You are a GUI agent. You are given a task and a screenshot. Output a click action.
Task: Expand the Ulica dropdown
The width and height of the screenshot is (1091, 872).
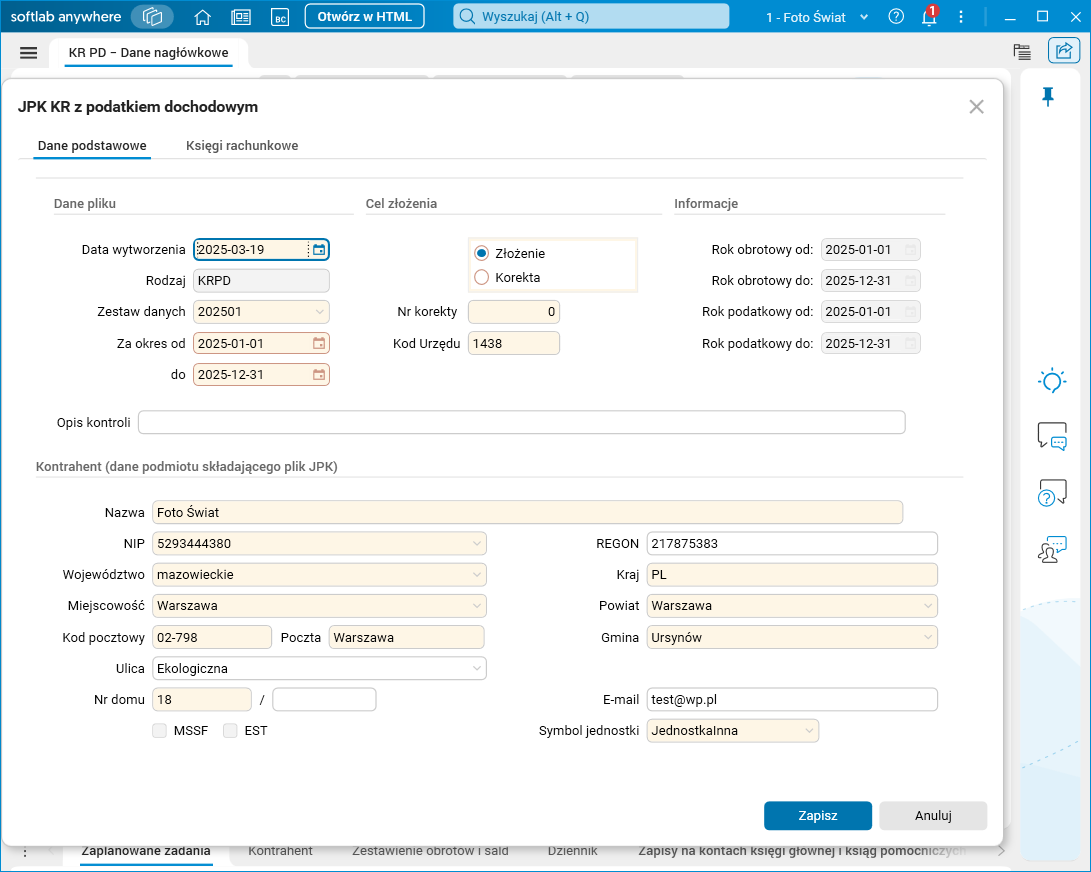coord(477,669)
